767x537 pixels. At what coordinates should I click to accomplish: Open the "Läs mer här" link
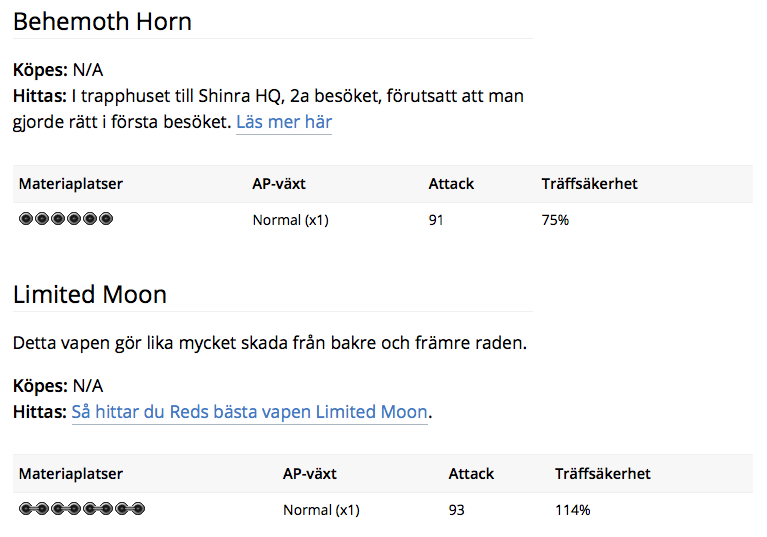point(284,122)
